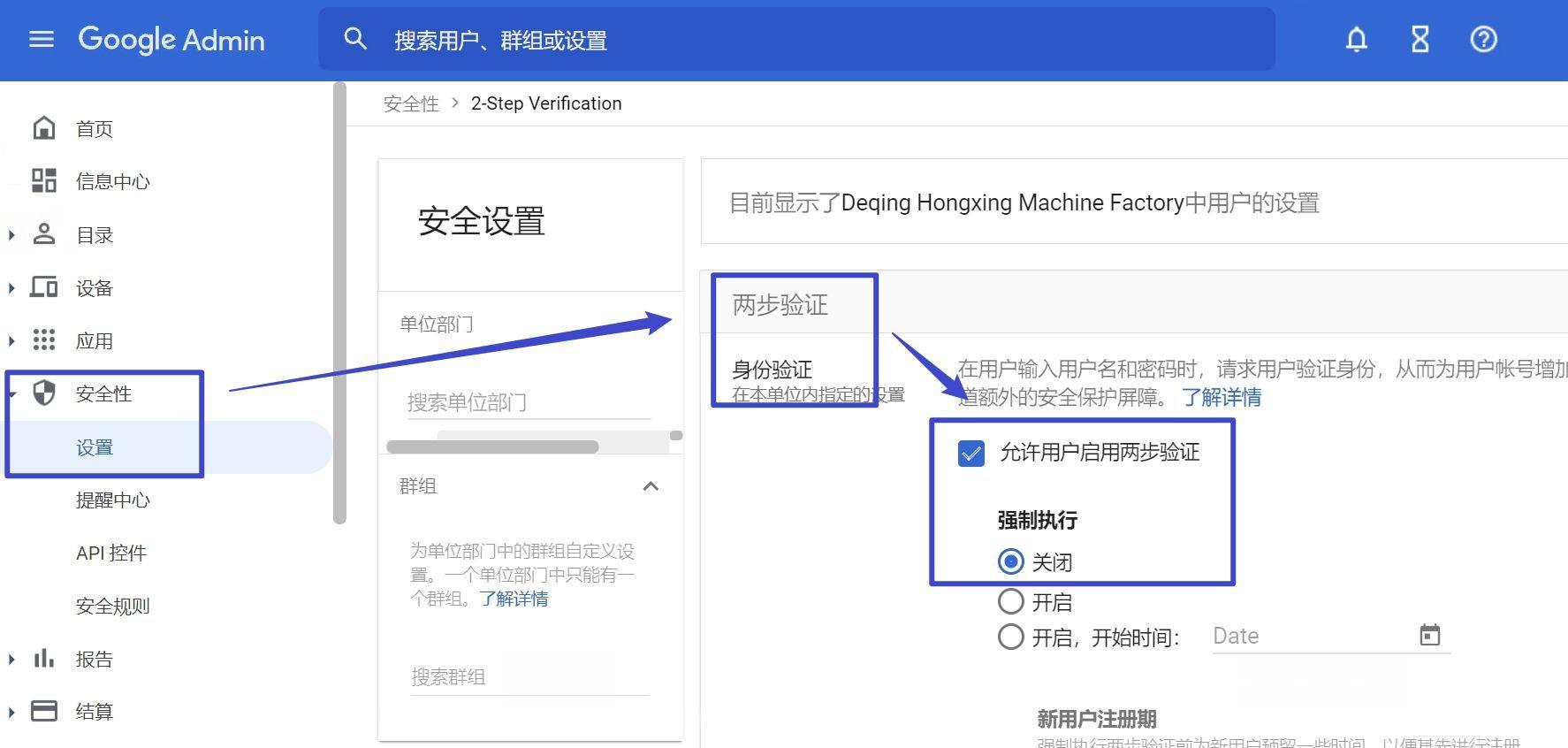Open the tasks hourglass icon

coord(1420,39)
